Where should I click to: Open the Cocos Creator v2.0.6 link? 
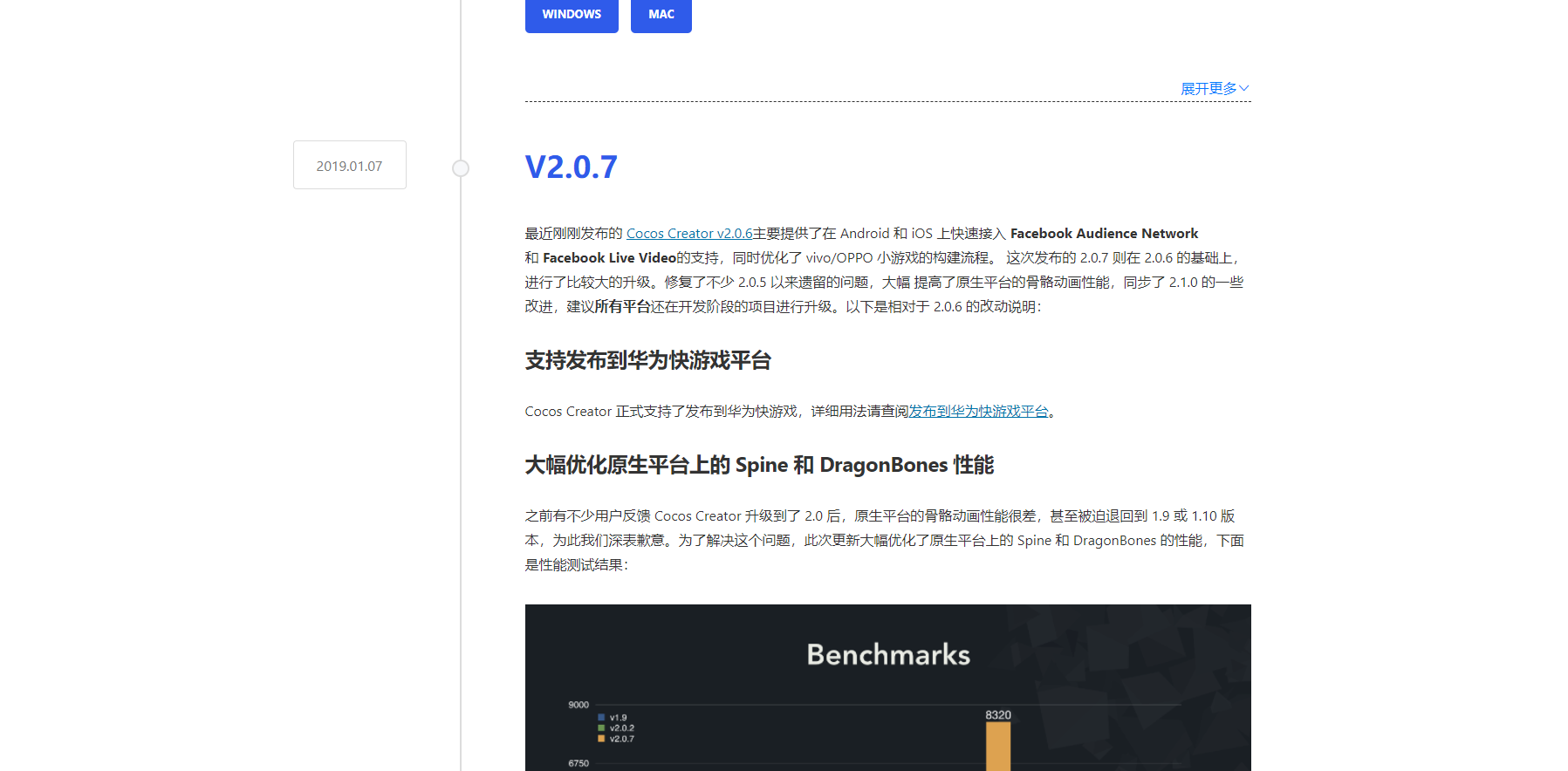click(x=689, y=234)
